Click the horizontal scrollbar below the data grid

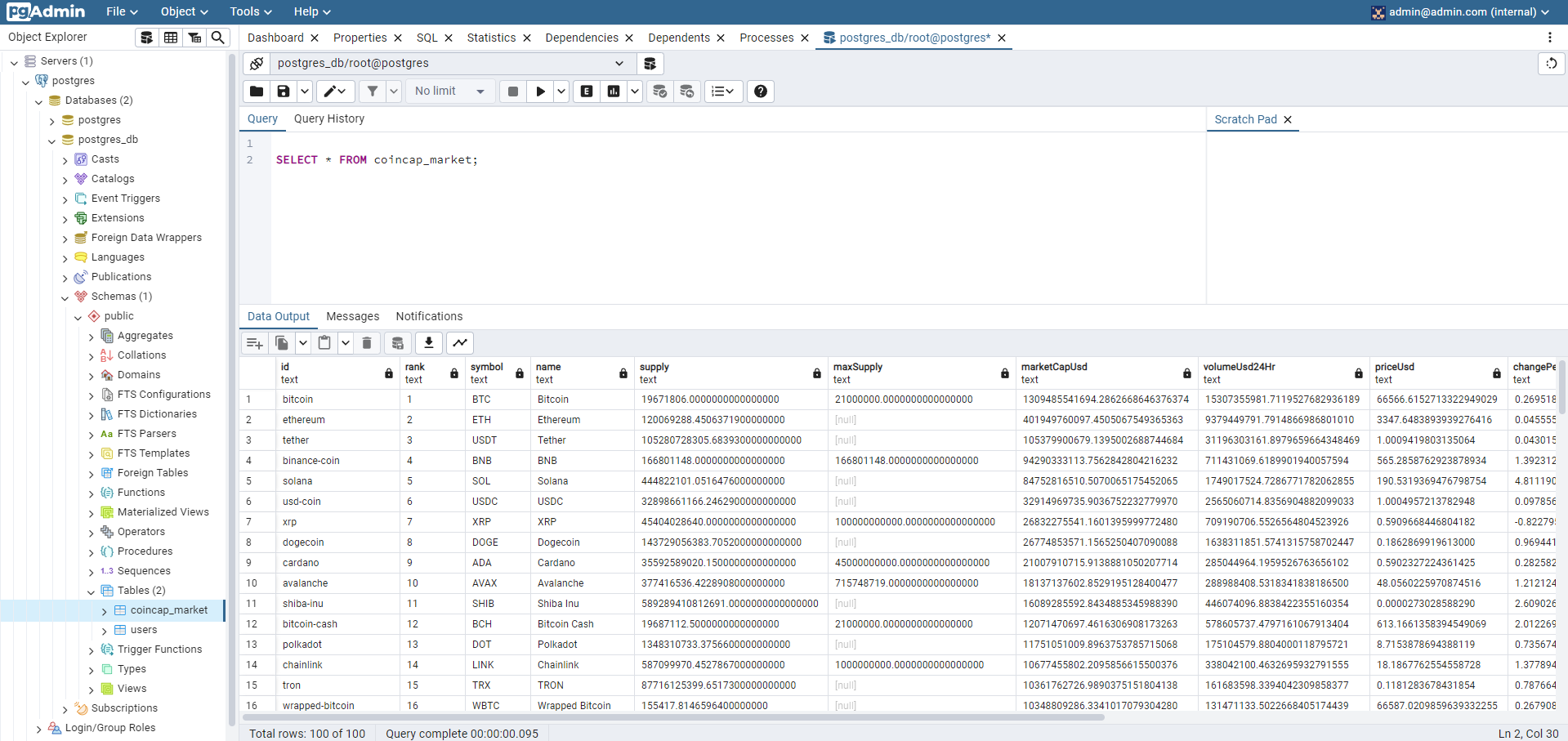click(672, 717)
